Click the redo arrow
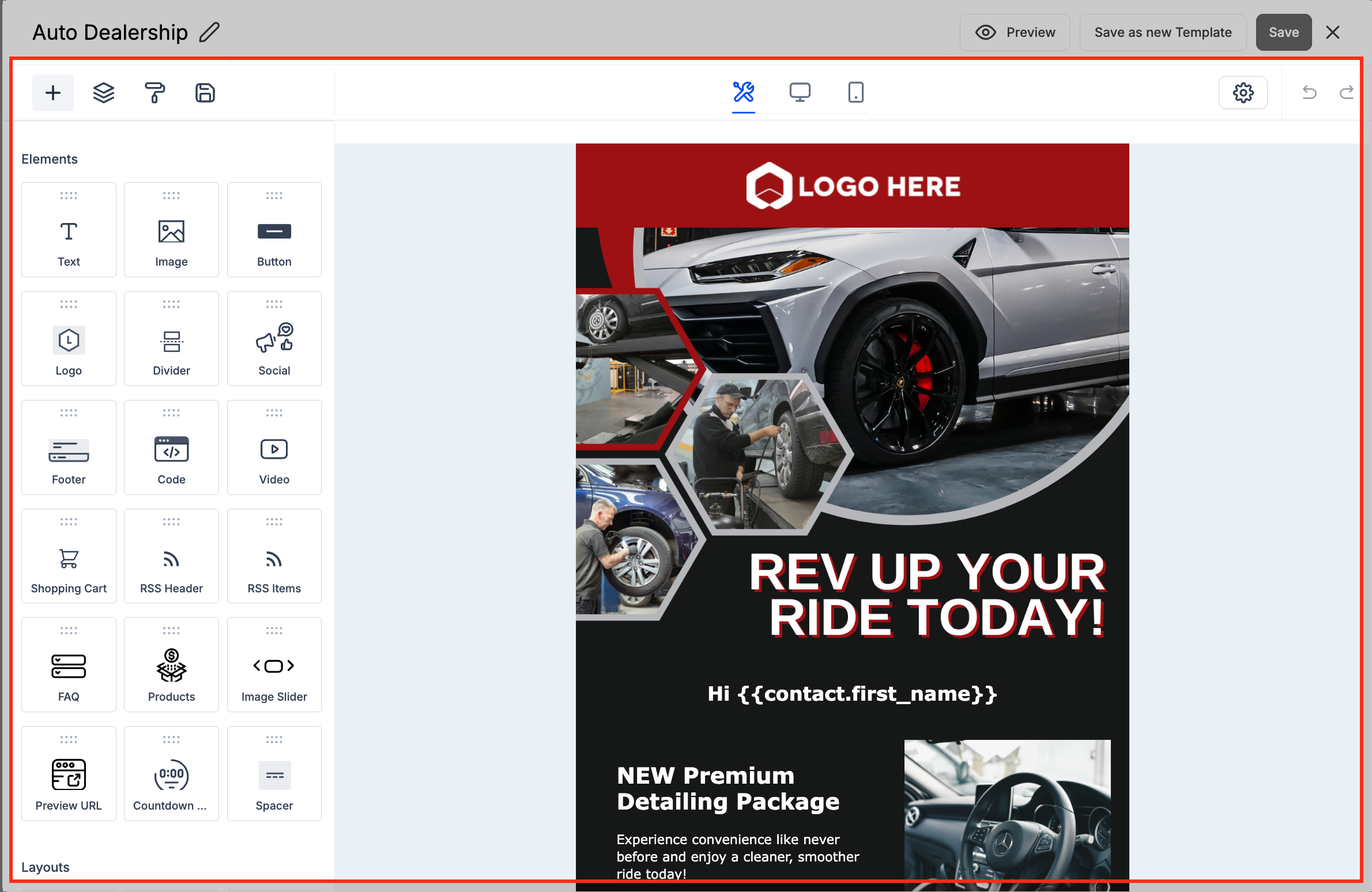This screenshot has width=1372, height=892. pyautogui.click(x=1346, y=92)
